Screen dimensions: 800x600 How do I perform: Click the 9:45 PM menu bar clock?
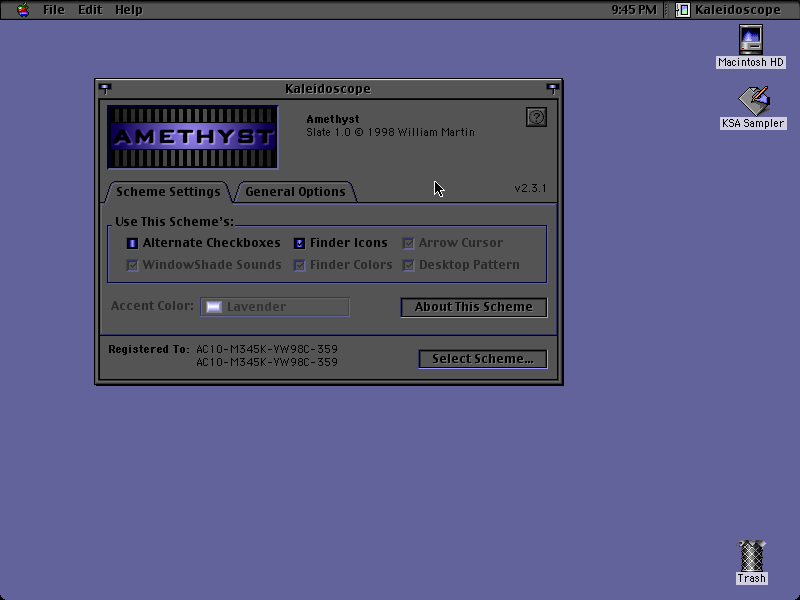pos(634,10)
